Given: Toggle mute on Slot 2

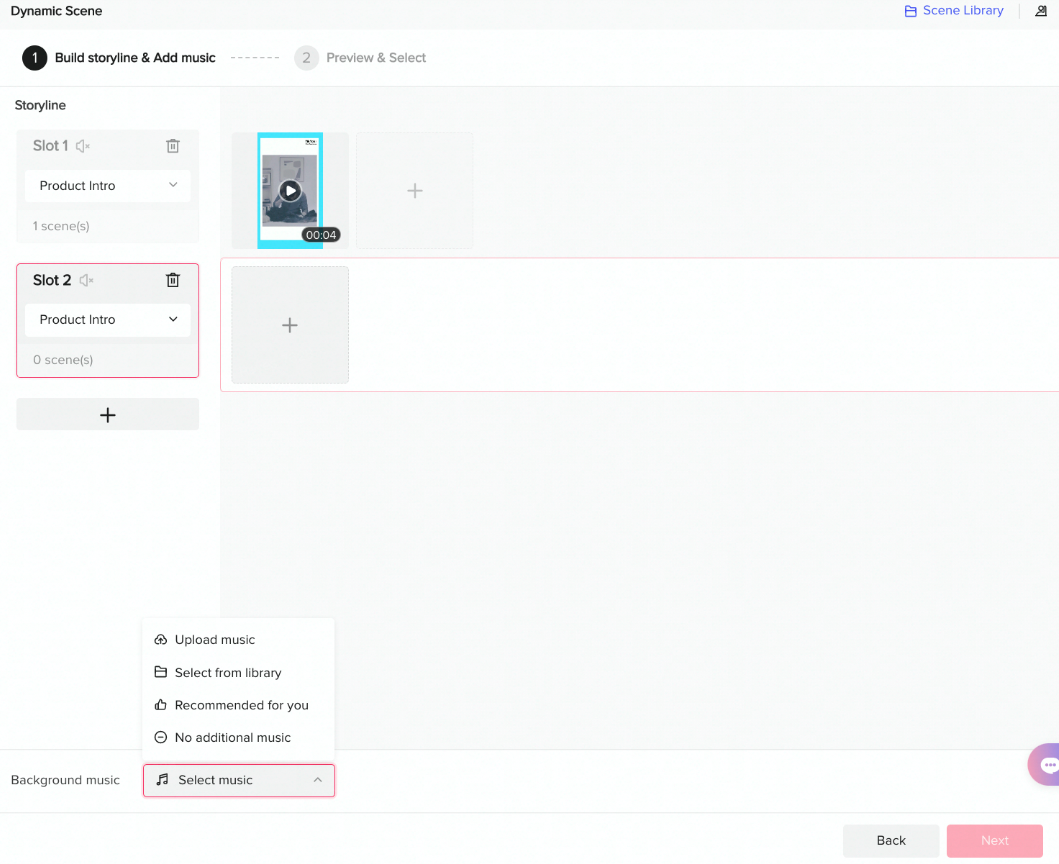Looking at the screenshot, I should click(86, 280).
